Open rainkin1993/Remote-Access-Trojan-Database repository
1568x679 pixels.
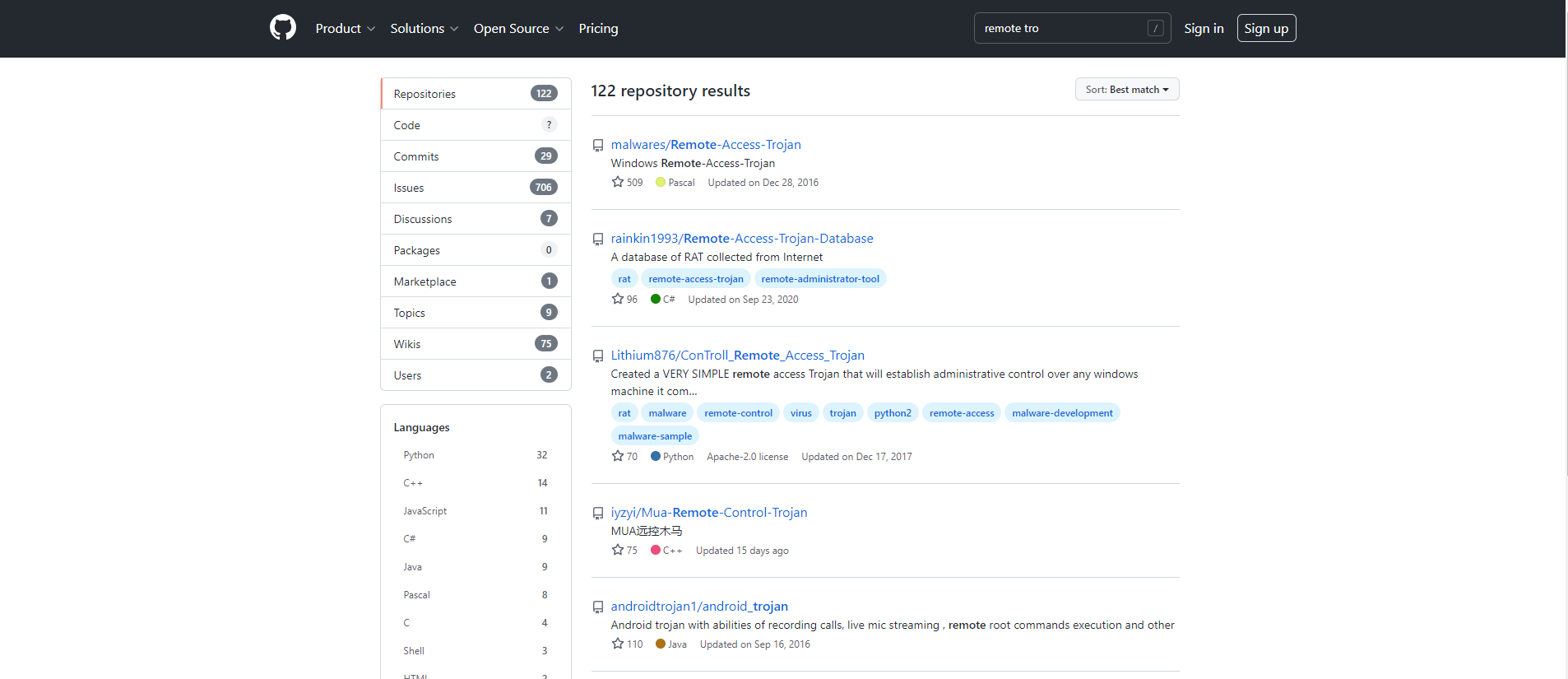pyautogui.click(x=742, y=239)
